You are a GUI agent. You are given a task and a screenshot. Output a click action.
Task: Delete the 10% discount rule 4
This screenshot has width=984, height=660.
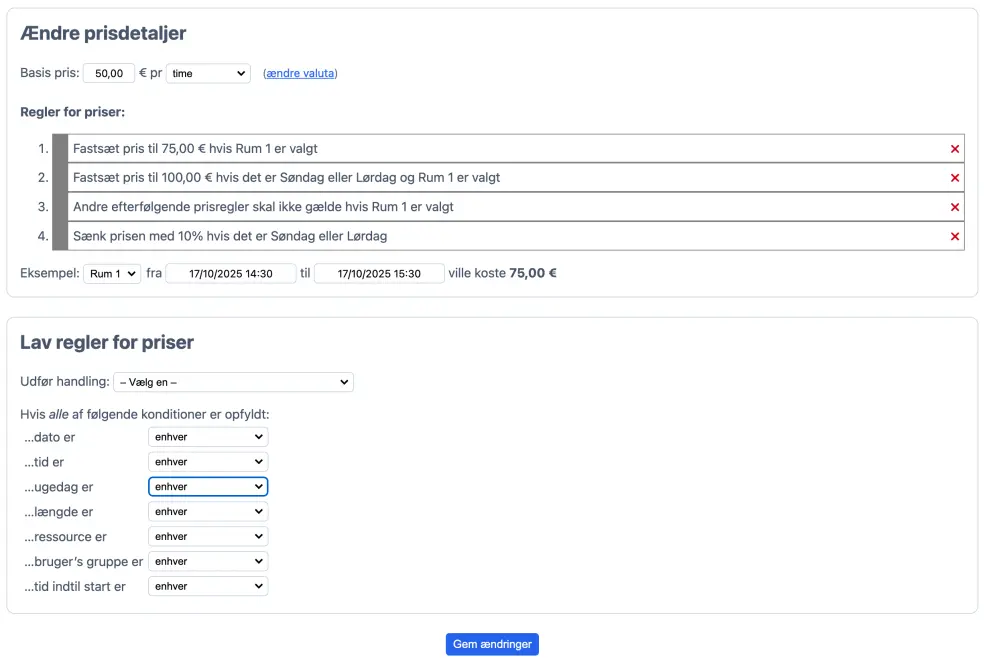tap(954, 237)
